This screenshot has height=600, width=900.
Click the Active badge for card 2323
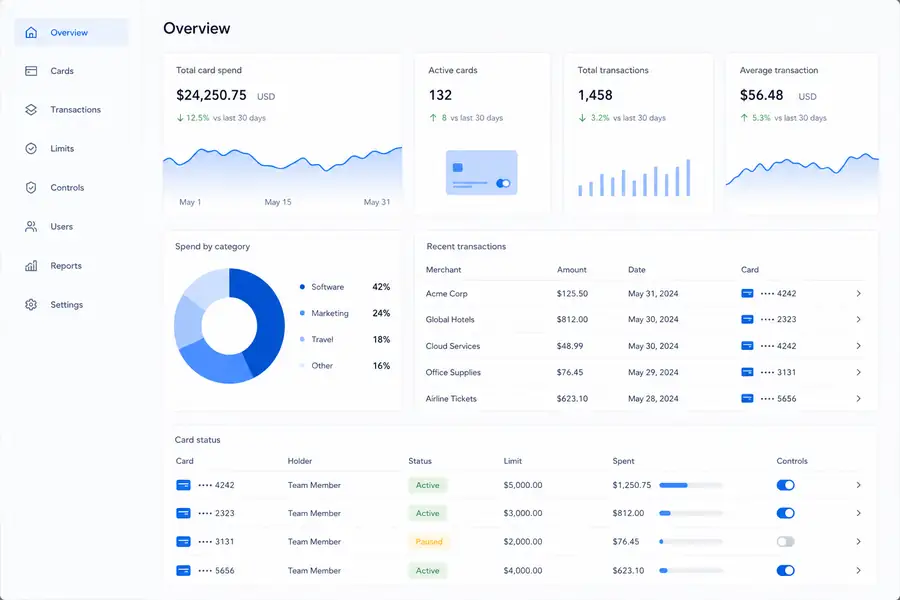(428, 513)
